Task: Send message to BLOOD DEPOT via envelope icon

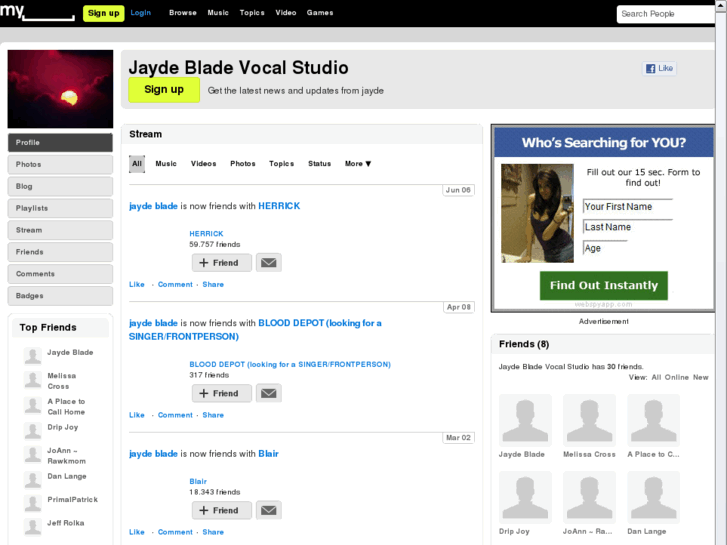Action: pyautogui.click(x=268, y=393)
